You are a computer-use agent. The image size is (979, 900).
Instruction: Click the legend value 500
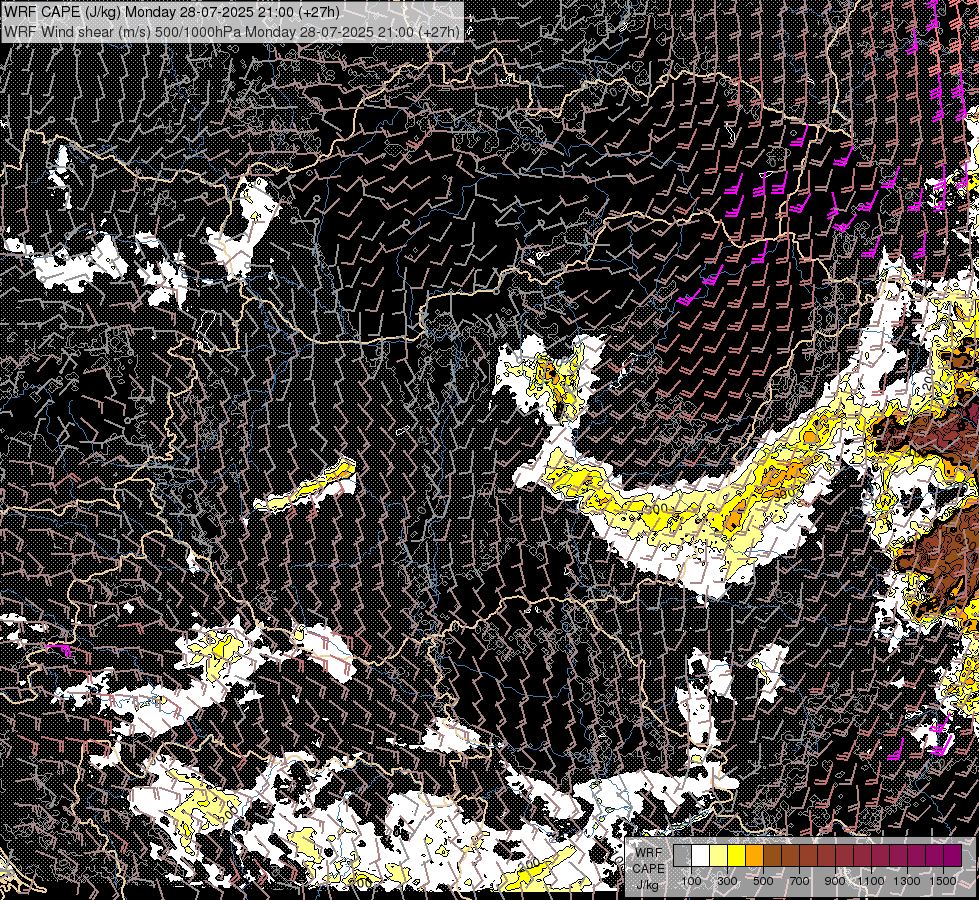pyautogui.click(x=763, y=881)
